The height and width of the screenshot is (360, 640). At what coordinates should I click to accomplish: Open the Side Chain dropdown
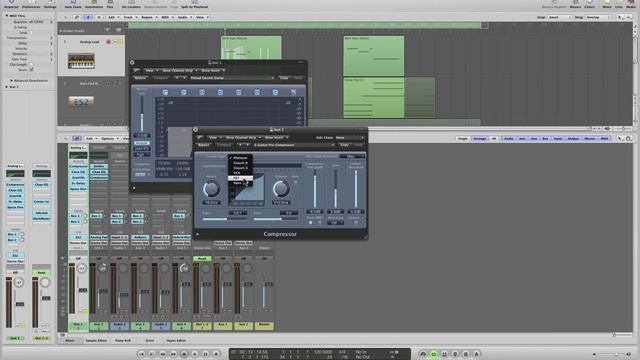tap(350, 138)
